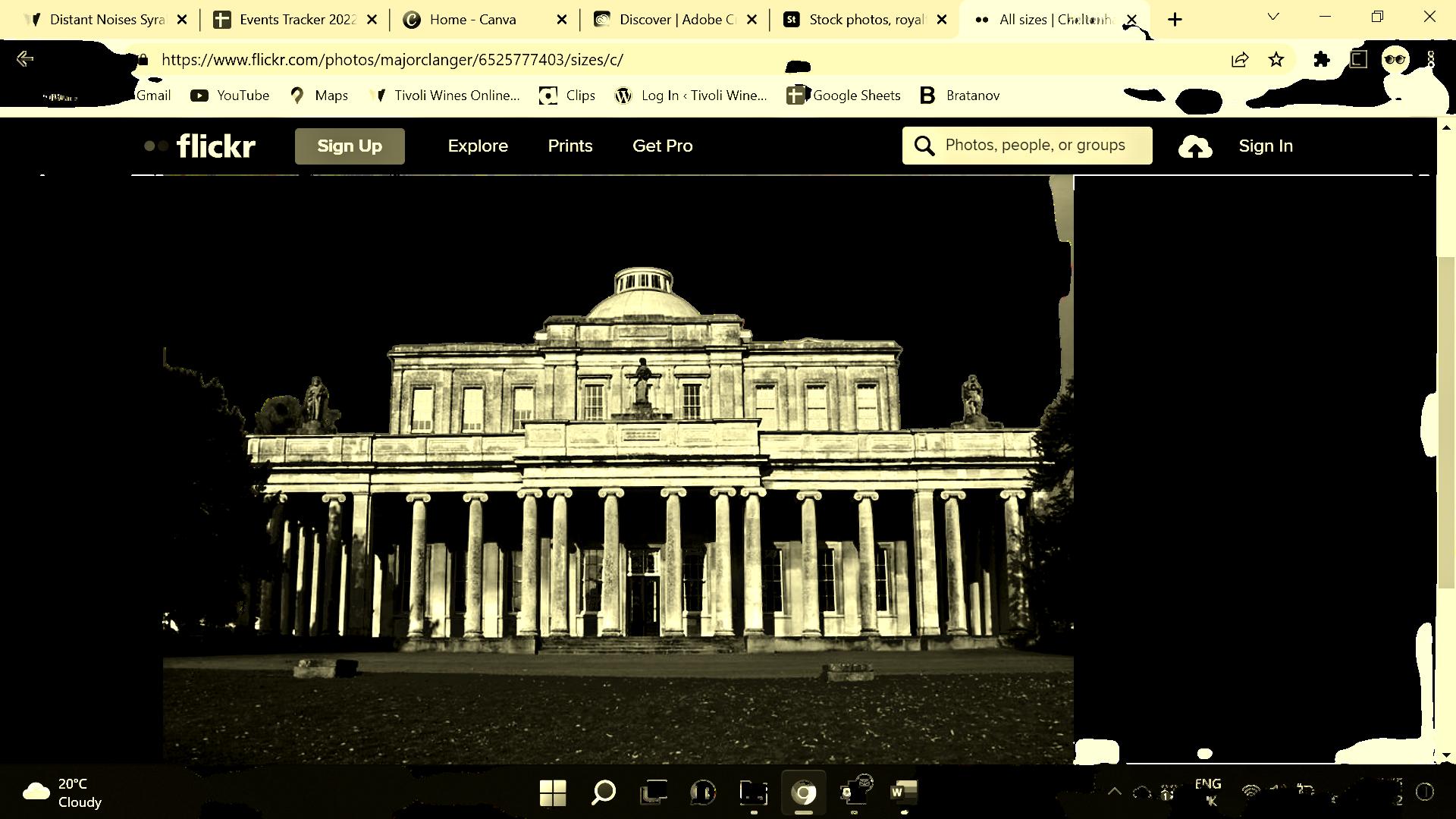1456x819 pixels.
Task: Click the vertical page scrollbar
Action: (x=1446, y=421)
